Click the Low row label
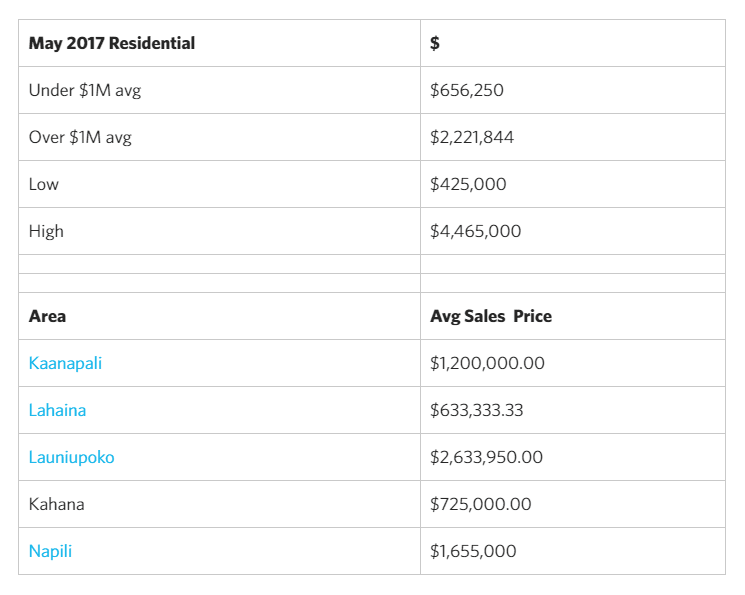Viewport: 745px width, 595px height. (x=44, y=184)
